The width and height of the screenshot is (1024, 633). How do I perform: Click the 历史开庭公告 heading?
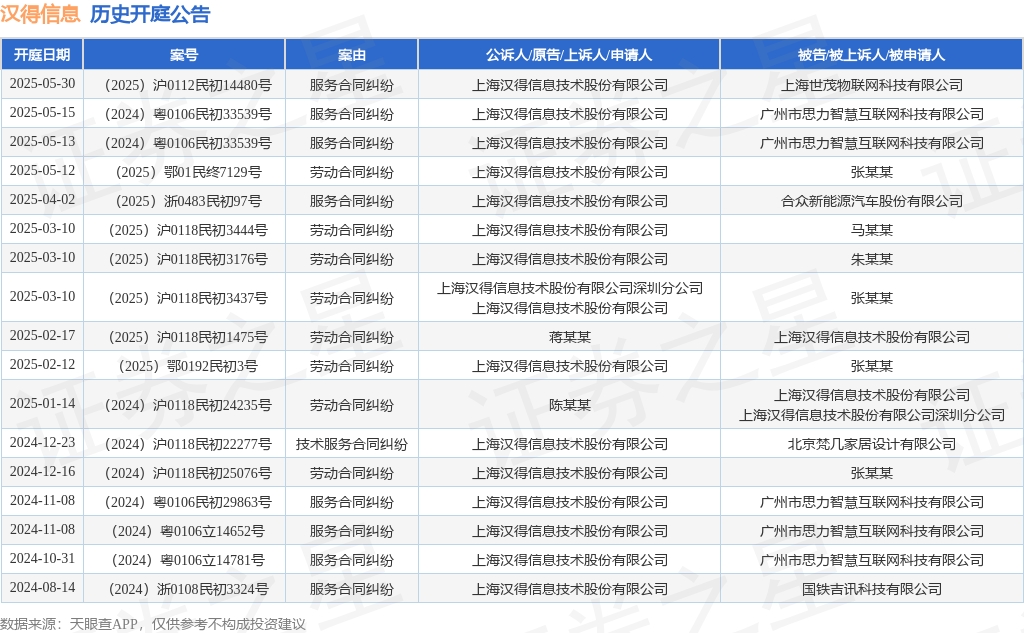tap(150, 14)
